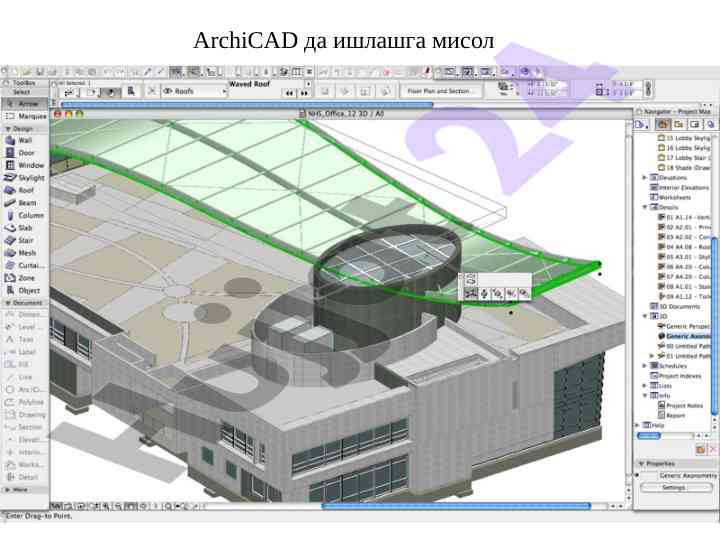Select the Detail tool
The image size is (720, 540).
[x=24, y=477]
